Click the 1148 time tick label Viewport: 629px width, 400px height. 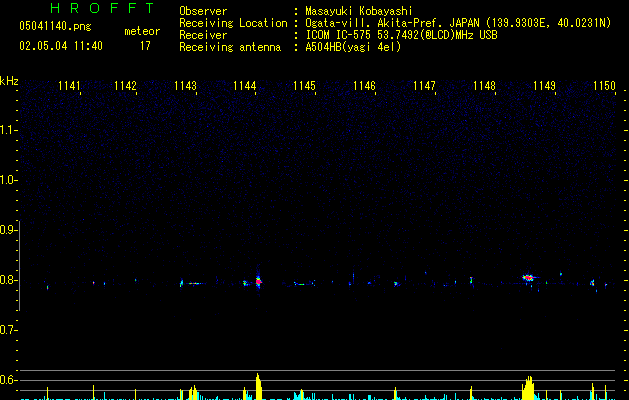pos(484,86)
